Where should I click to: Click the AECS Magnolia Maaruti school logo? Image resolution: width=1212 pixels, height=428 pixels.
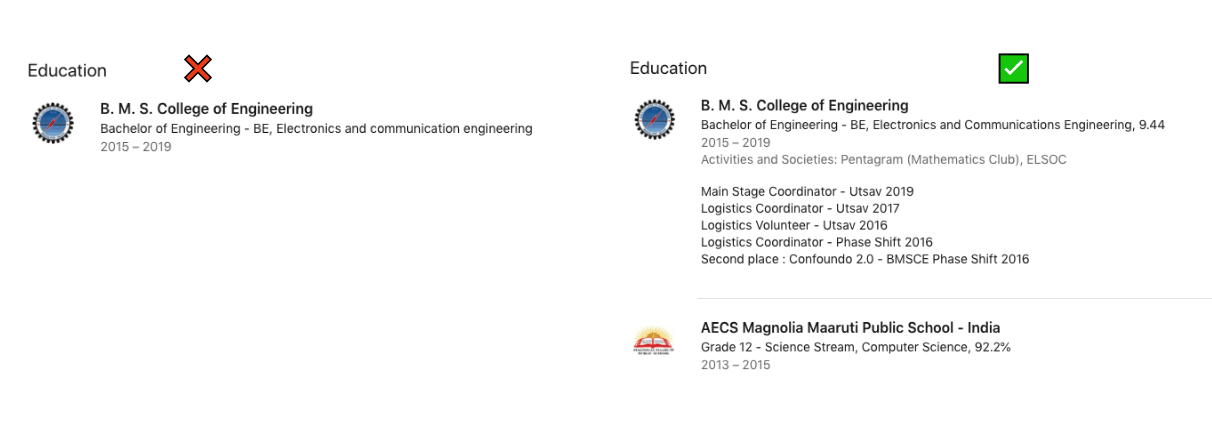pos(654,343)
